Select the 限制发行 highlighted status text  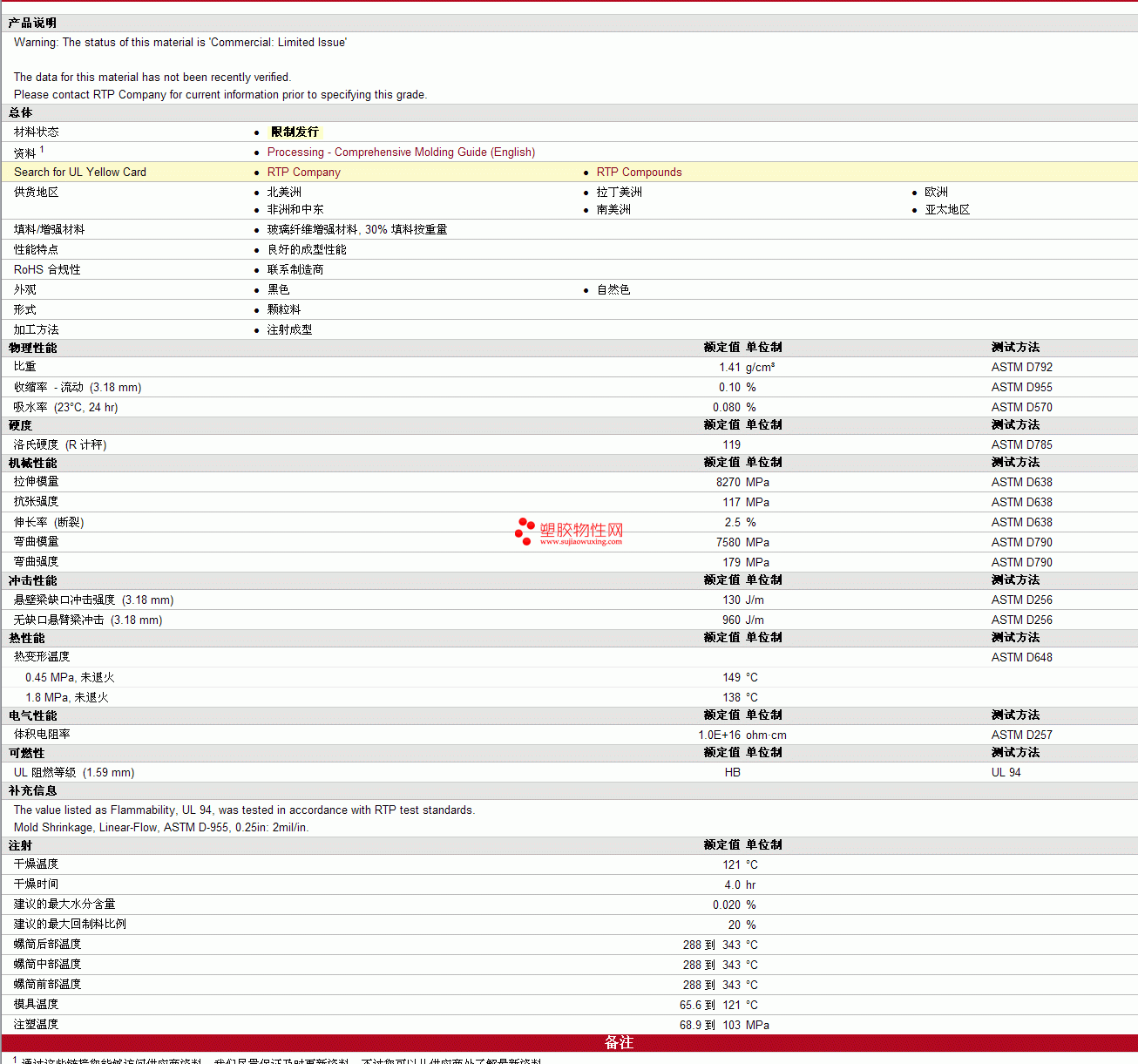tap(295, 132)
